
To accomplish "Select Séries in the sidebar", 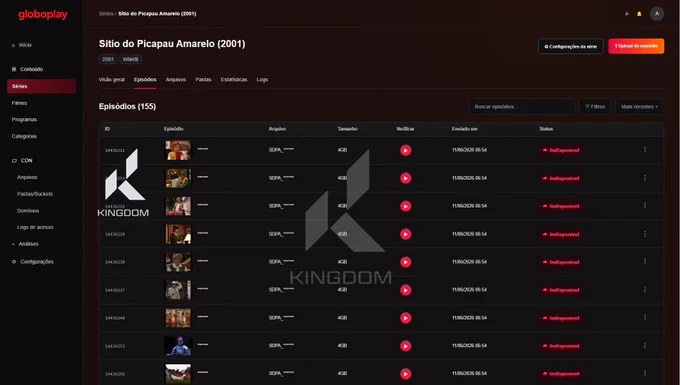I will 41,86.
